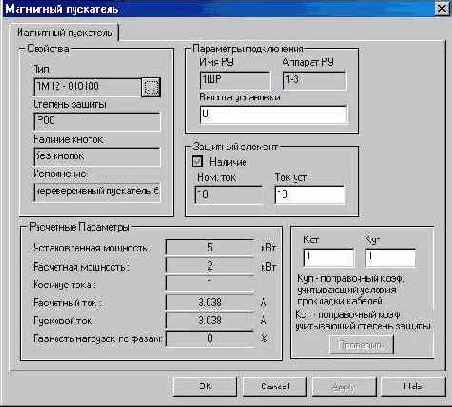Close the Магнитный пускатель dialog
This screenshot has width=452, height=407.
pos(442,8)
